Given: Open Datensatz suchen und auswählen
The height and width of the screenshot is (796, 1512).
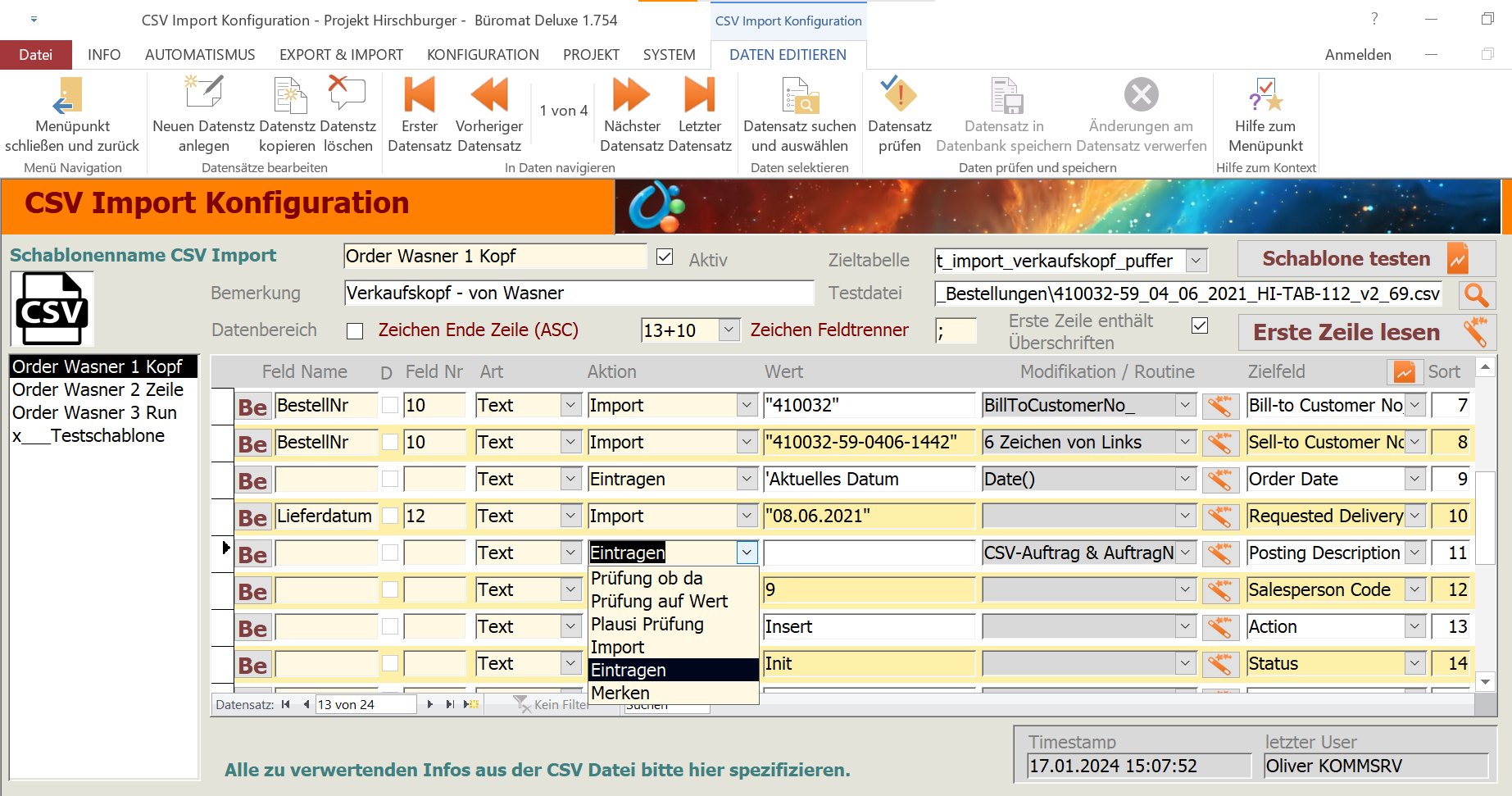Looking at the screenshot, I should point(799,96).
